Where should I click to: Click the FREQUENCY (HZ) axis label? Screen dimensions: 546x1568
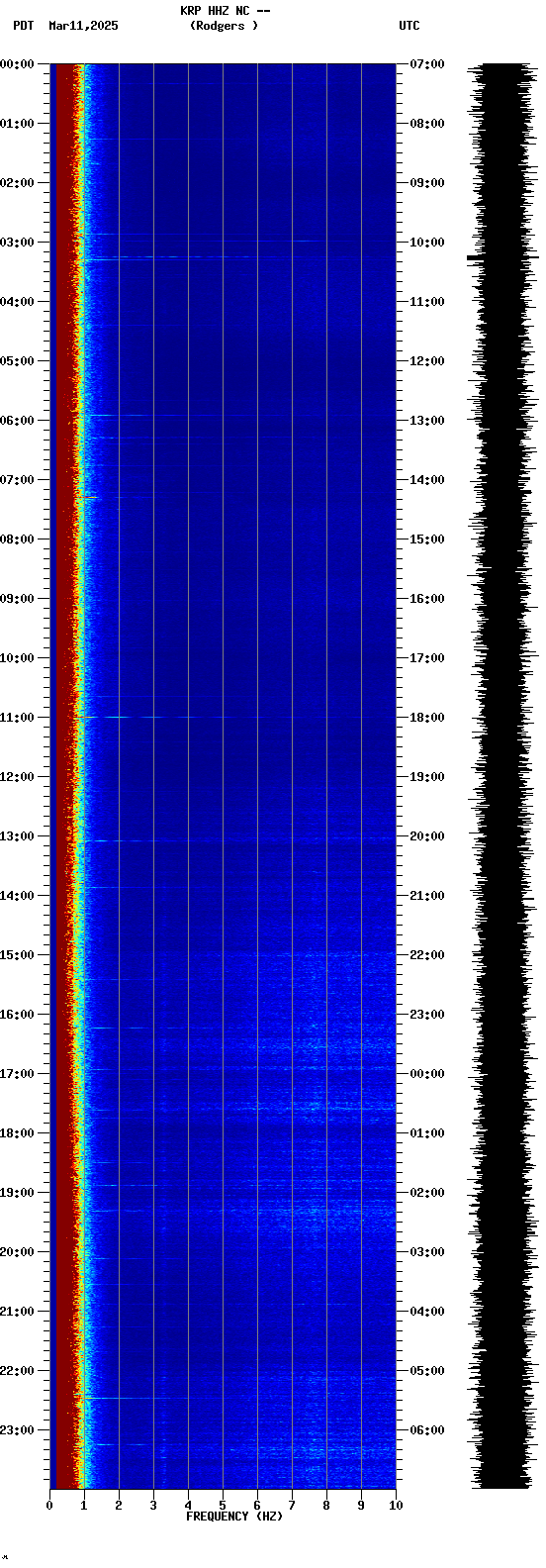234,1517
